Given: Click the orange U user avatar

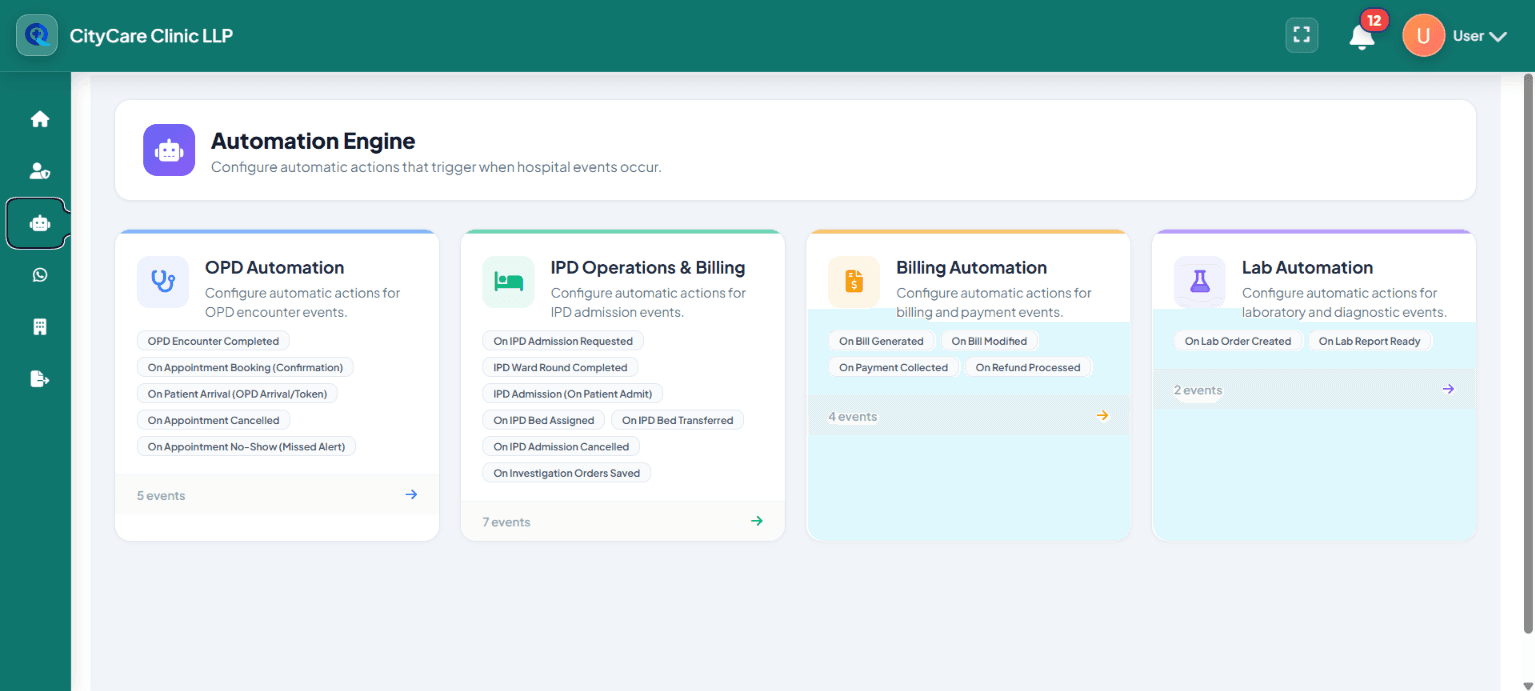Looking at the screenshot, I should click(1423, 36).
